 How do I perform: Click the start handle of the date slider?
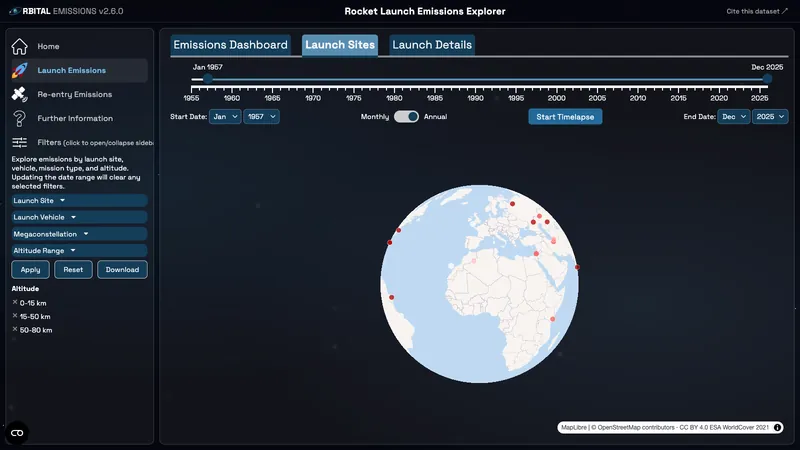point(208,79)
